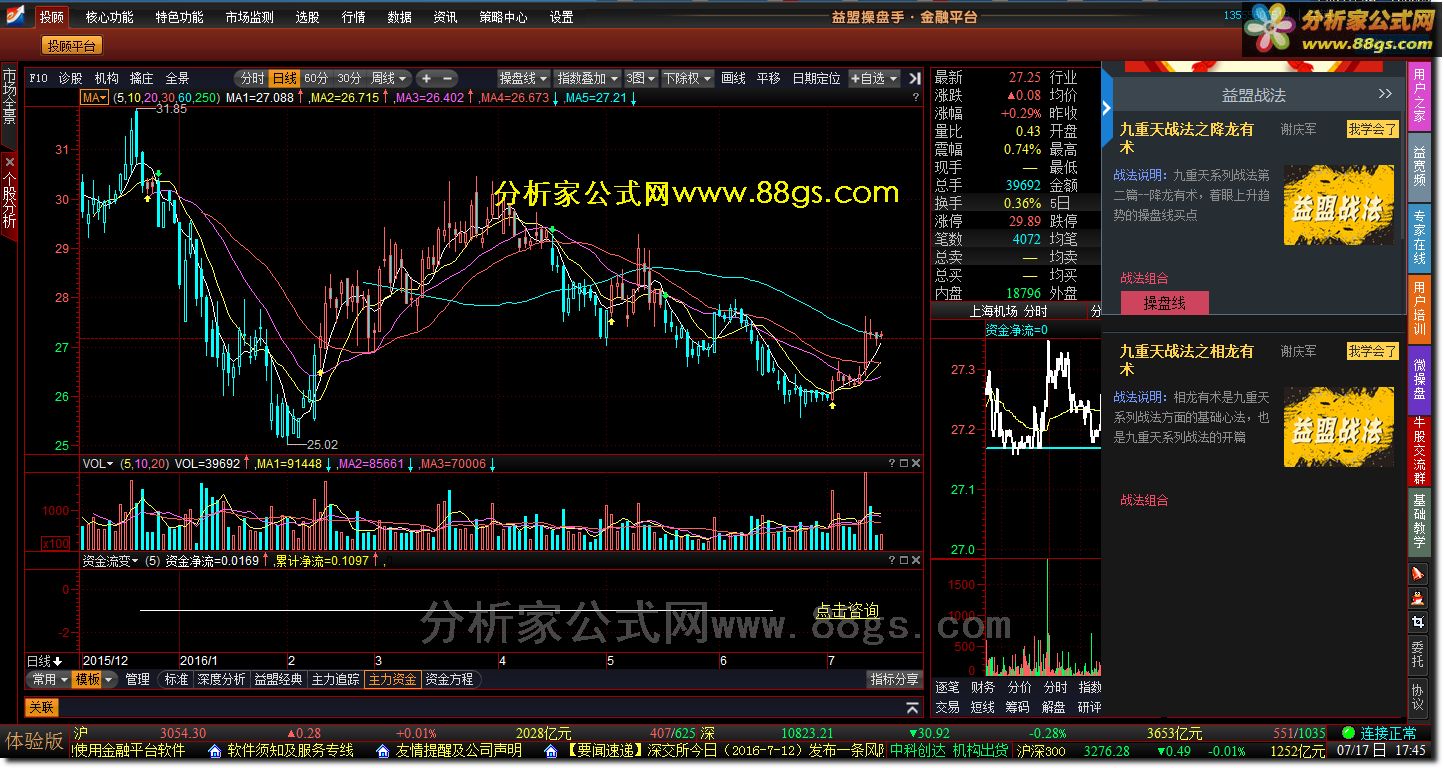Screen dimensions: 1444x768
Task: Open the 核心功能 menu
Action: point(109,17)
